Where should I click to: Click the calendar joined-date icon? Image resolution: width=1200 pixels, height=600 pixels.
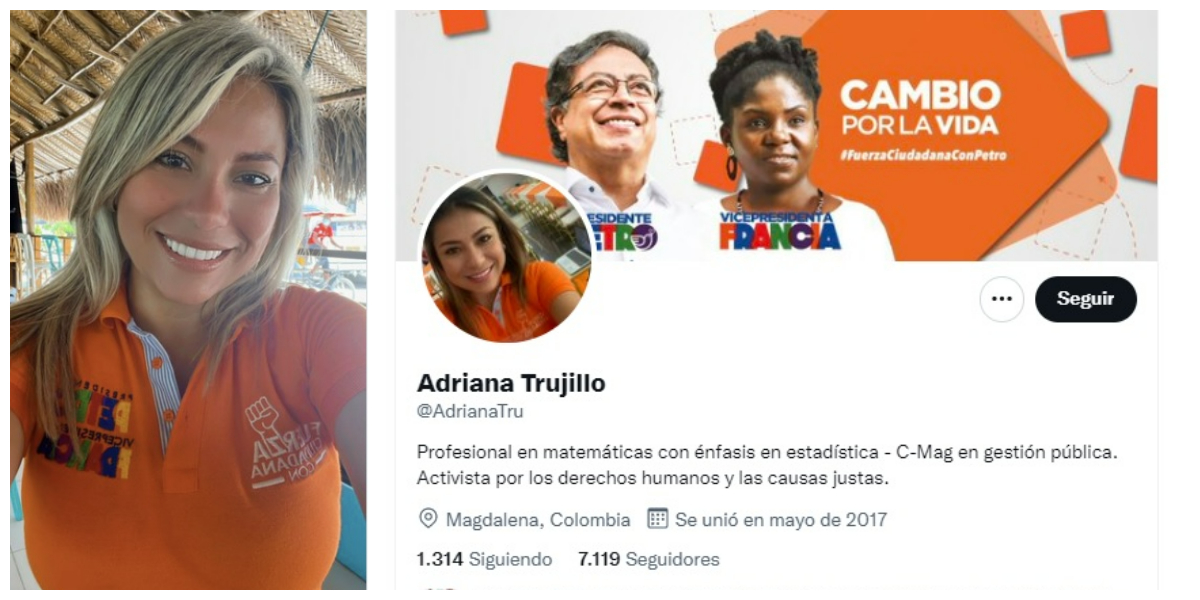(657, 519)
